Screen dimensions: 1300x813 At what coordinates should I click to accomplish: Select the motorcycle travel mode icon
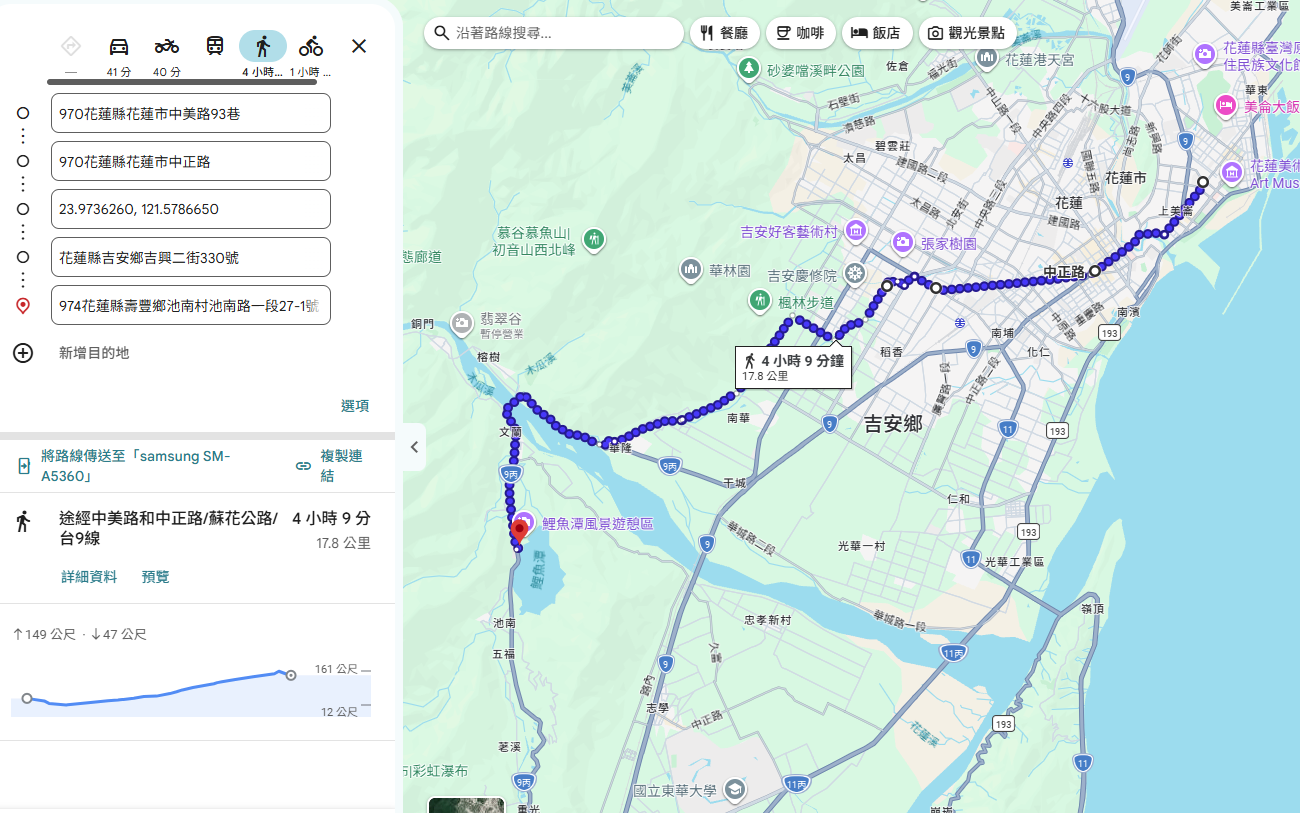(167, 46)
